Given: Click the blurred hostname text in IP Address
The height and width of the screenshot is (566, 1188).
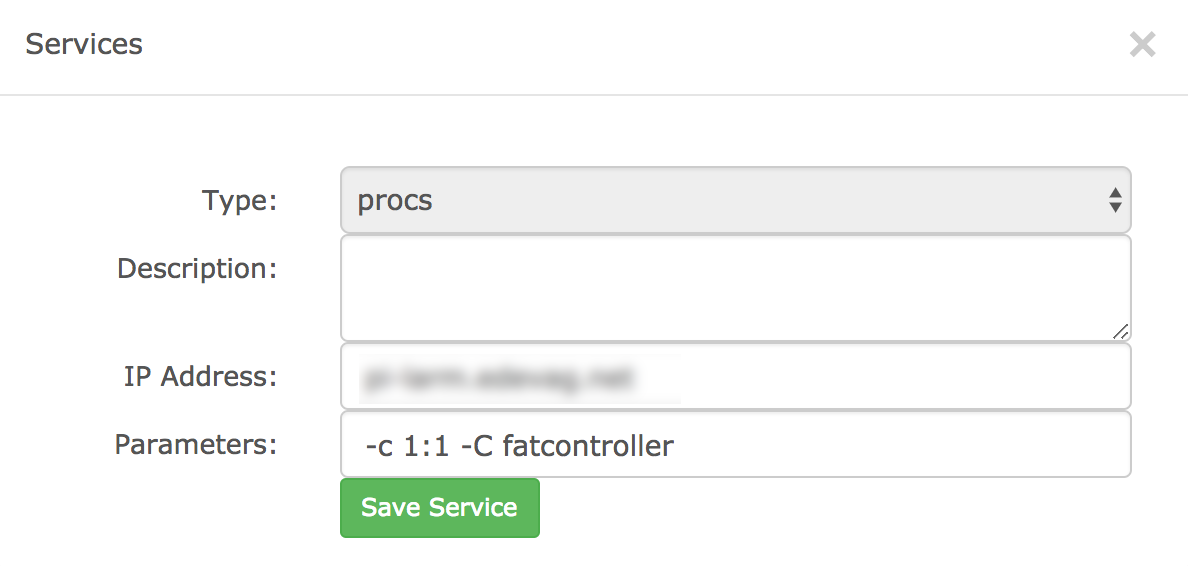Looking at the screenshot, I should [498, 377].
